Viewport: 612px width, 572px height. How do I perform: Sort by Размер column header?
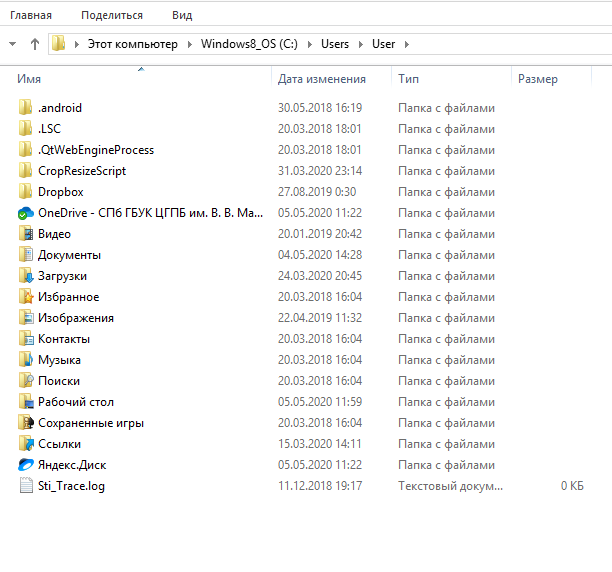[x=538, y=79]
